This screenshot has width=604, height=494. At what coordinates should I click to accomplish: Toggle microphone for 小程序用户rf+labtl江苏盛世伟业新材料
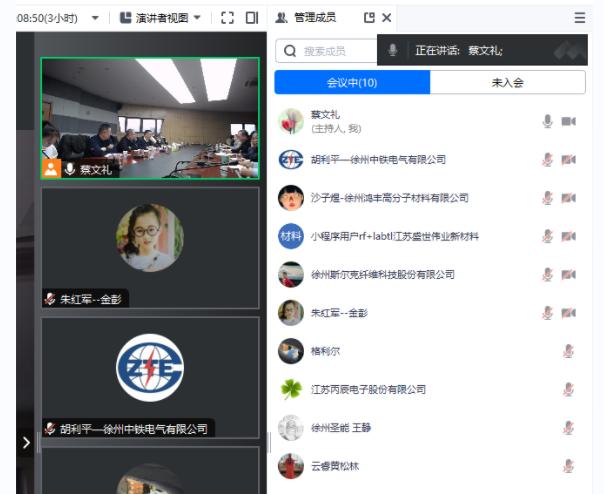(547, 236)
